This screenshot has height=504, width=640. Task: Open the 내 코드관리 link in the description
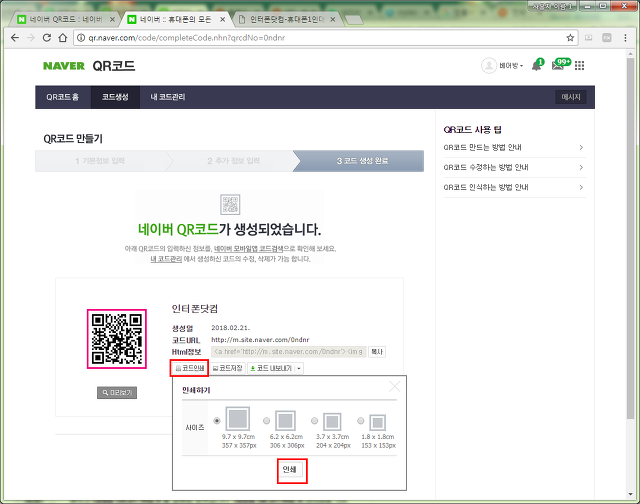point(166,259)
